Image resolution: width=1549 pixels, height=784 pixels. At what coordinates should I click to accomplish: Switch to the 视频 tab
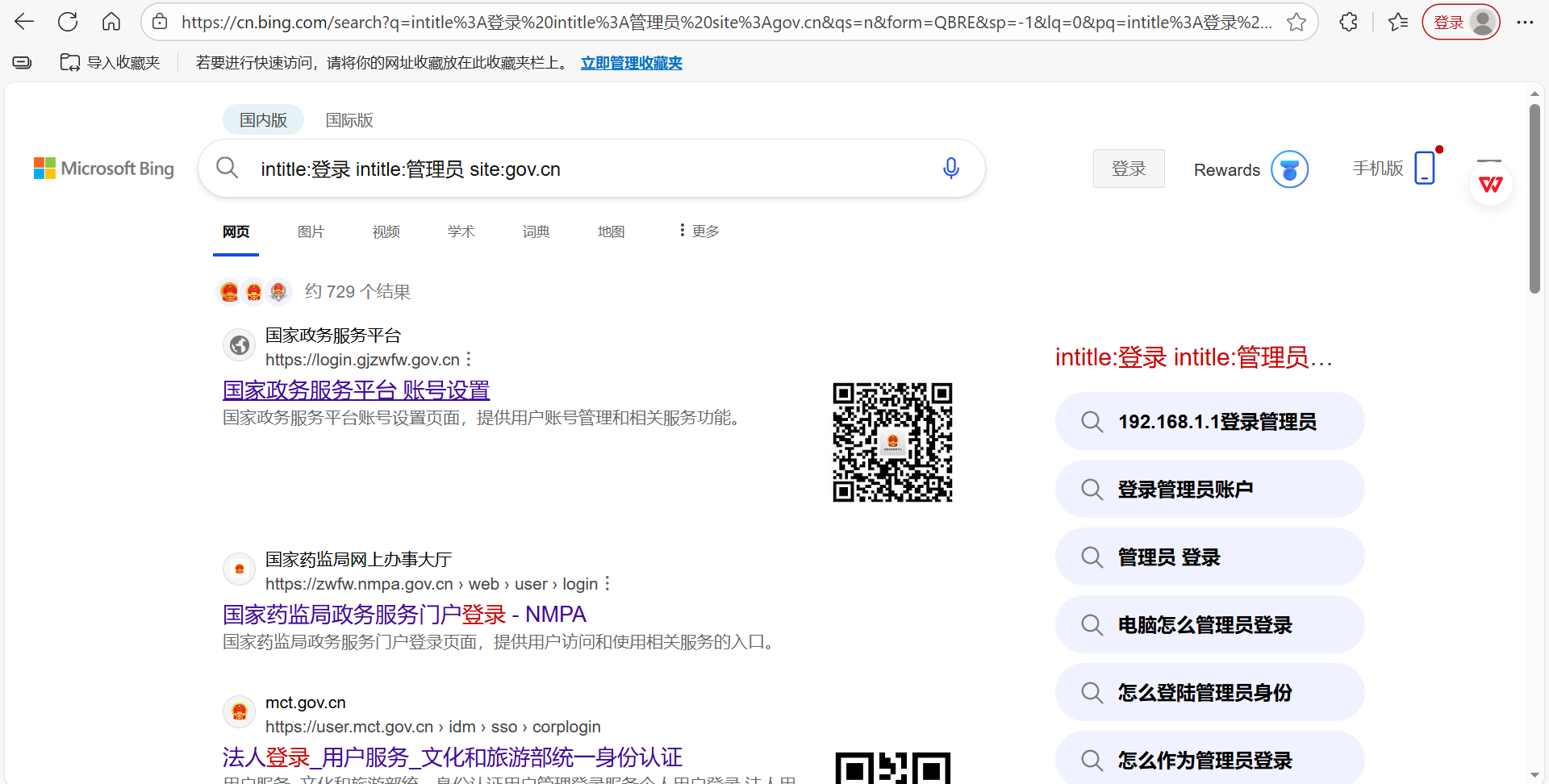click(386, 232)
